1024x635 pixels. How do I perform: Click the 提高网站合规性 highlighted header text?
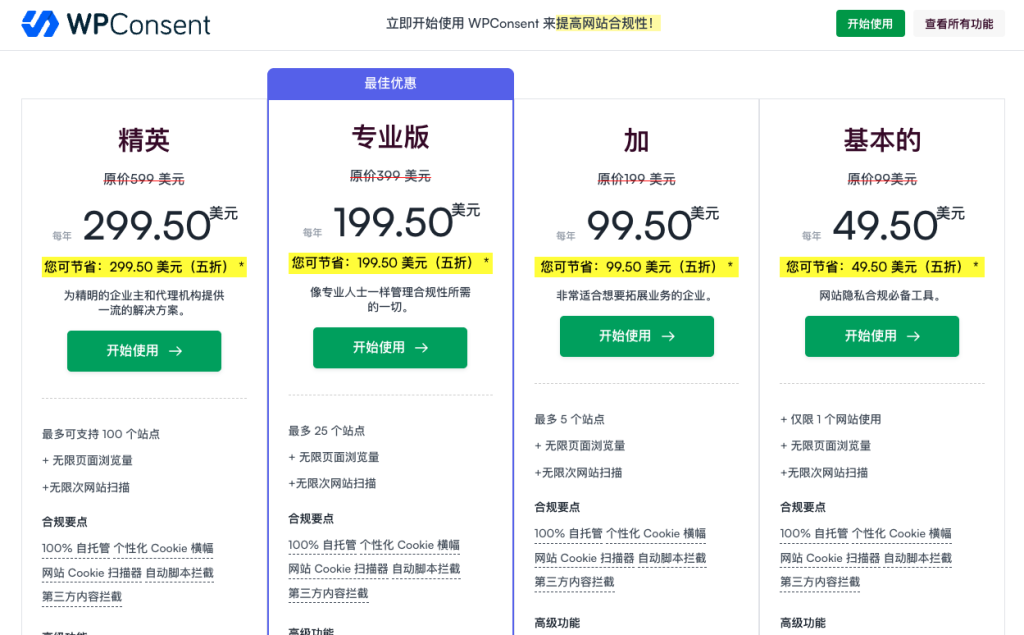pyautogui.click(x=608, y=23)
